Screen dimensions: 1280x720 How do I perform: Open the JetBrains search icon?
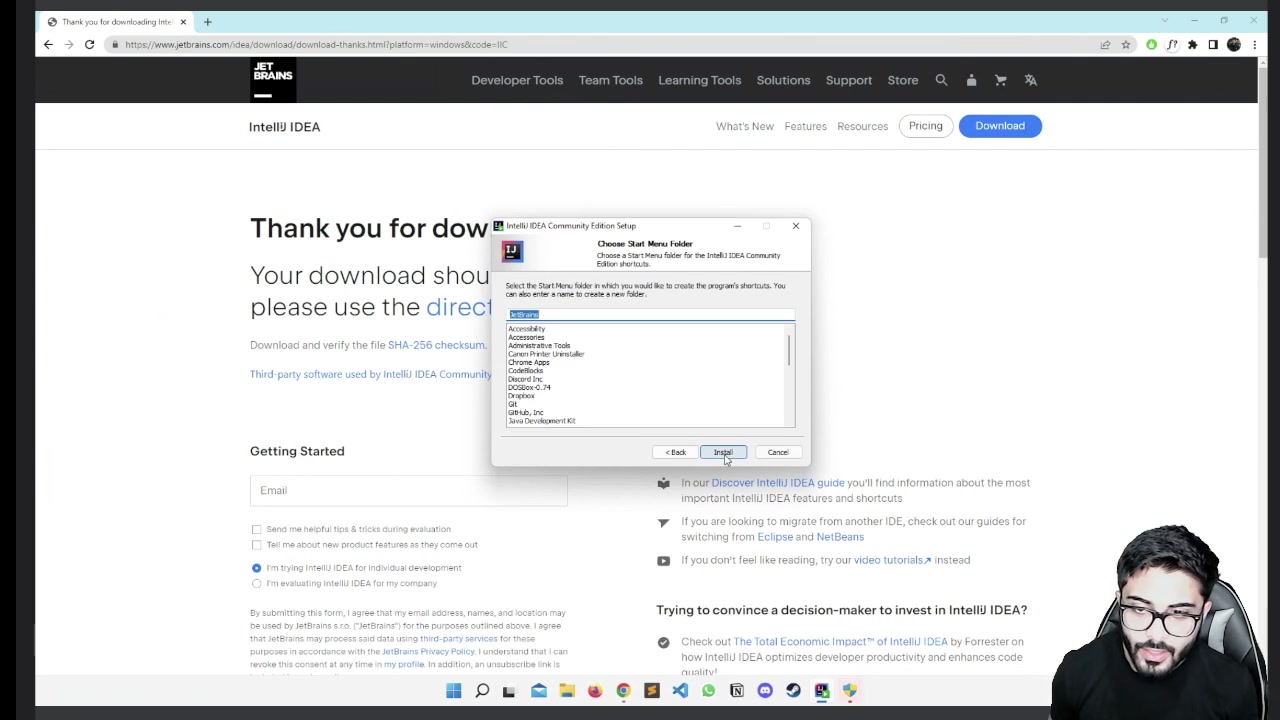(941, 80)
